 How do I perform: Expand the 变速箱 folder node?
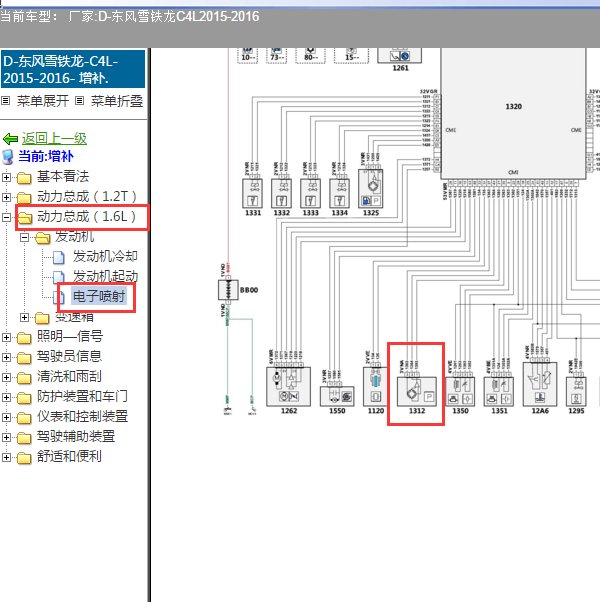(24, 318)
